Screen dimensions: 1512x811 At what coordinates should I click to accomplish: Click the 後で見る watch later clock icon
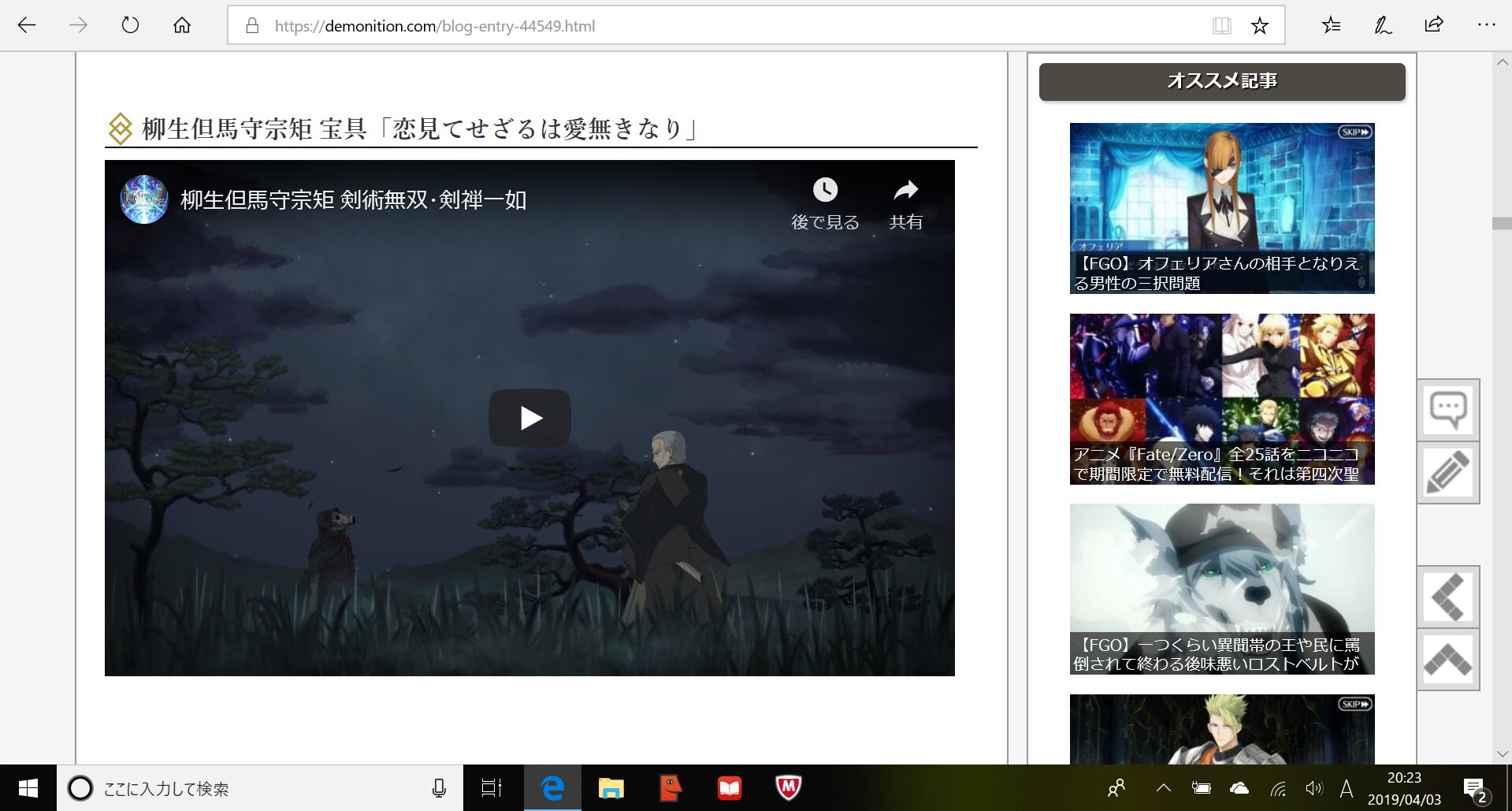pos(825,190)
